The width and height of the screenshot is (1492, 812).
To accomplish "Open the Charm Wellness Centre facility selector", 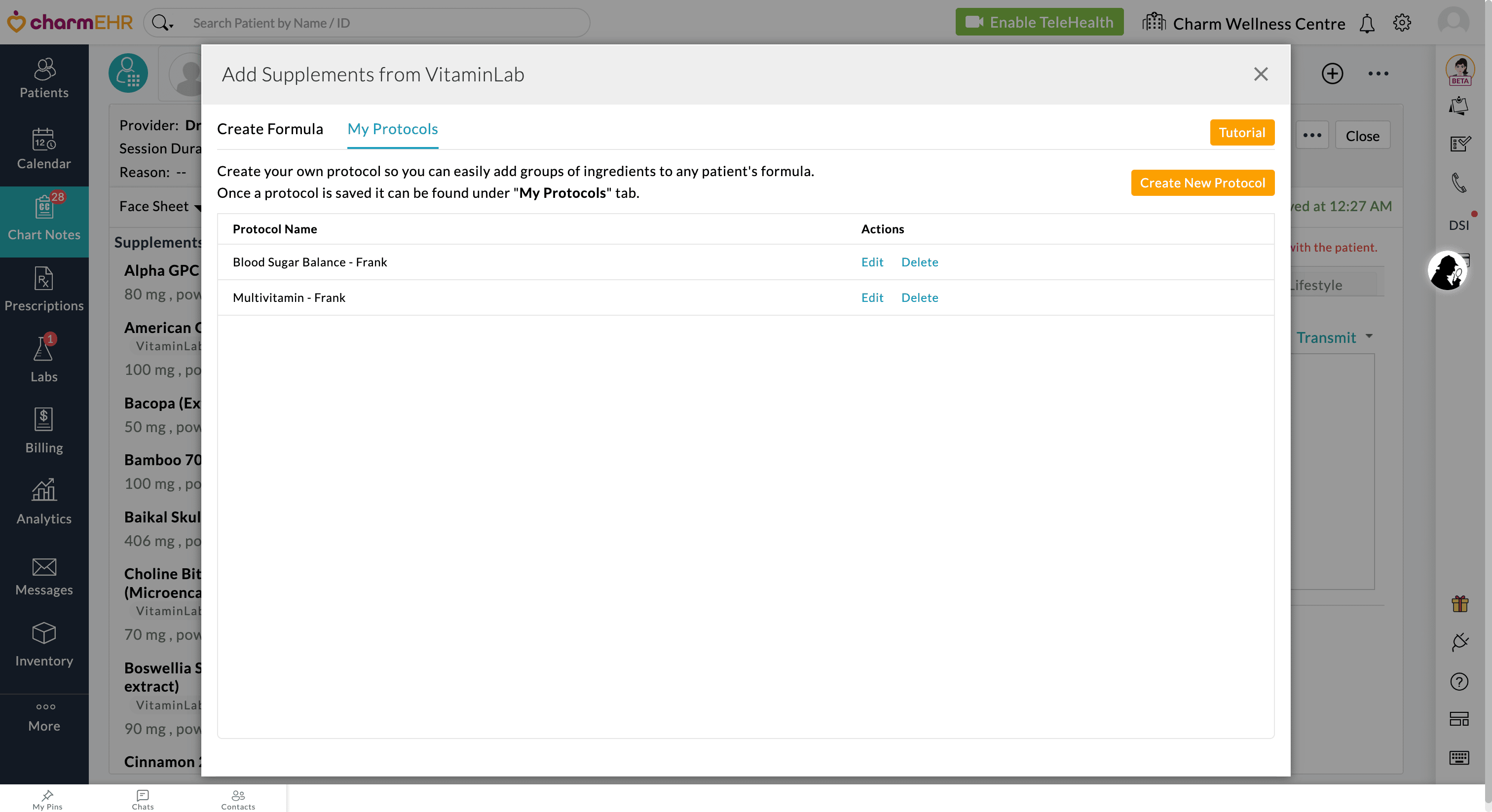I will point(1244,23).
